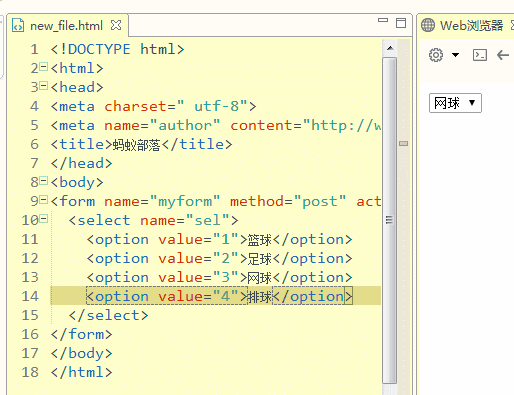Collapse the form tag at line 9

(x=44, y=200)
